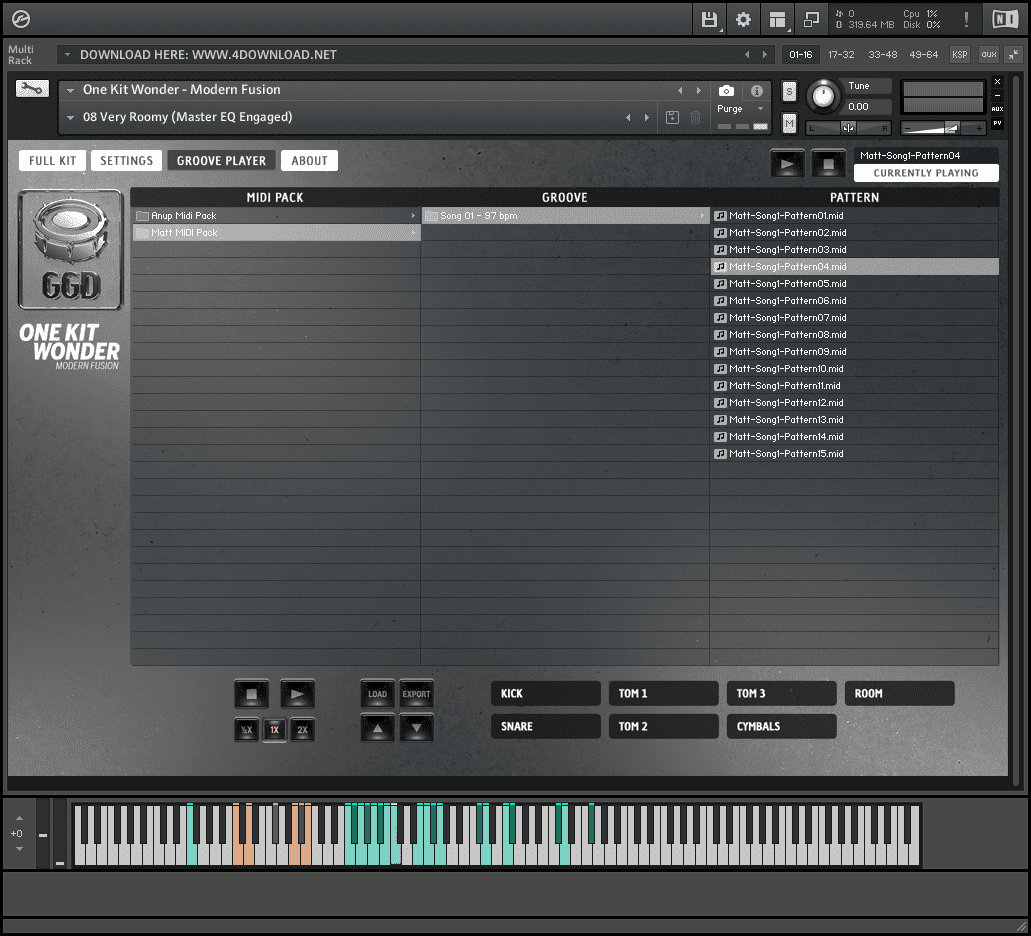This screenshot has width=1031, height=936.
Task: Toggle the aux sends panel
Action: (x=997, y=108)
